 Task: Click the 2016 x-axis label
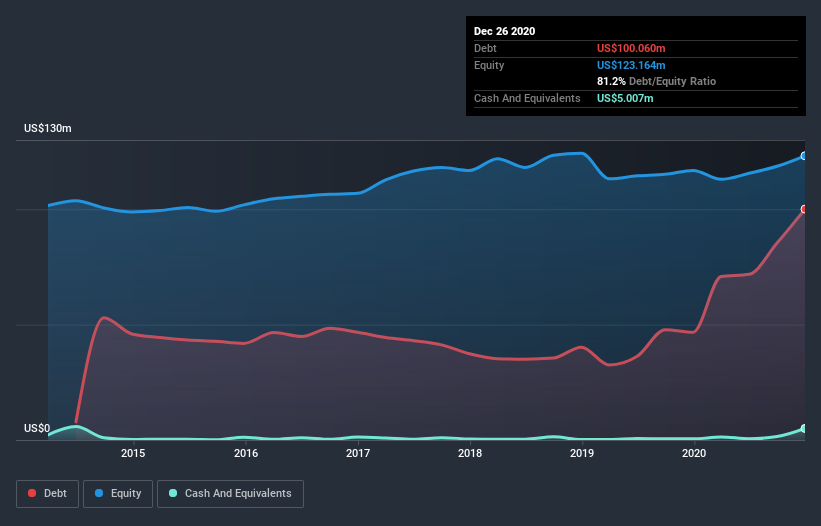(246, 453)
